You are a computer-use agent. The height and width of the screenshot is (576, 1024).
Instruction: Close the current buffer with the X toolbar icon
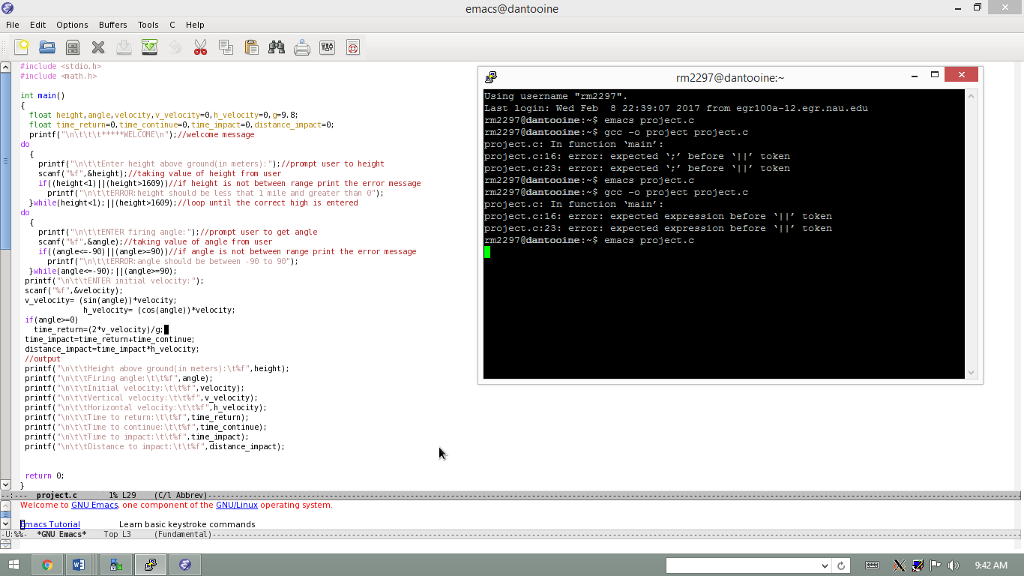pos(97,46)
